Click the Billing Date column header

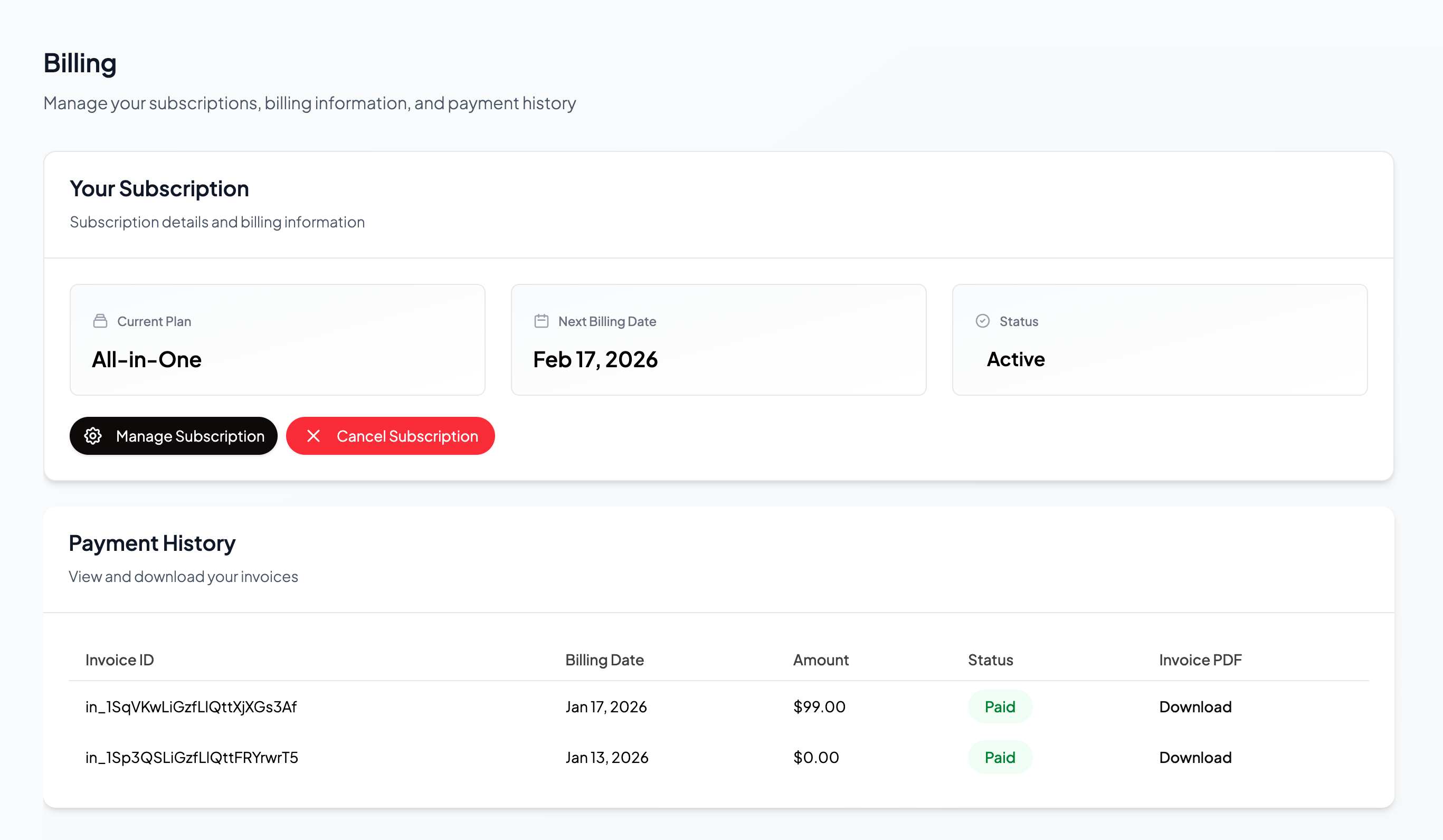[x=604, y=660]
